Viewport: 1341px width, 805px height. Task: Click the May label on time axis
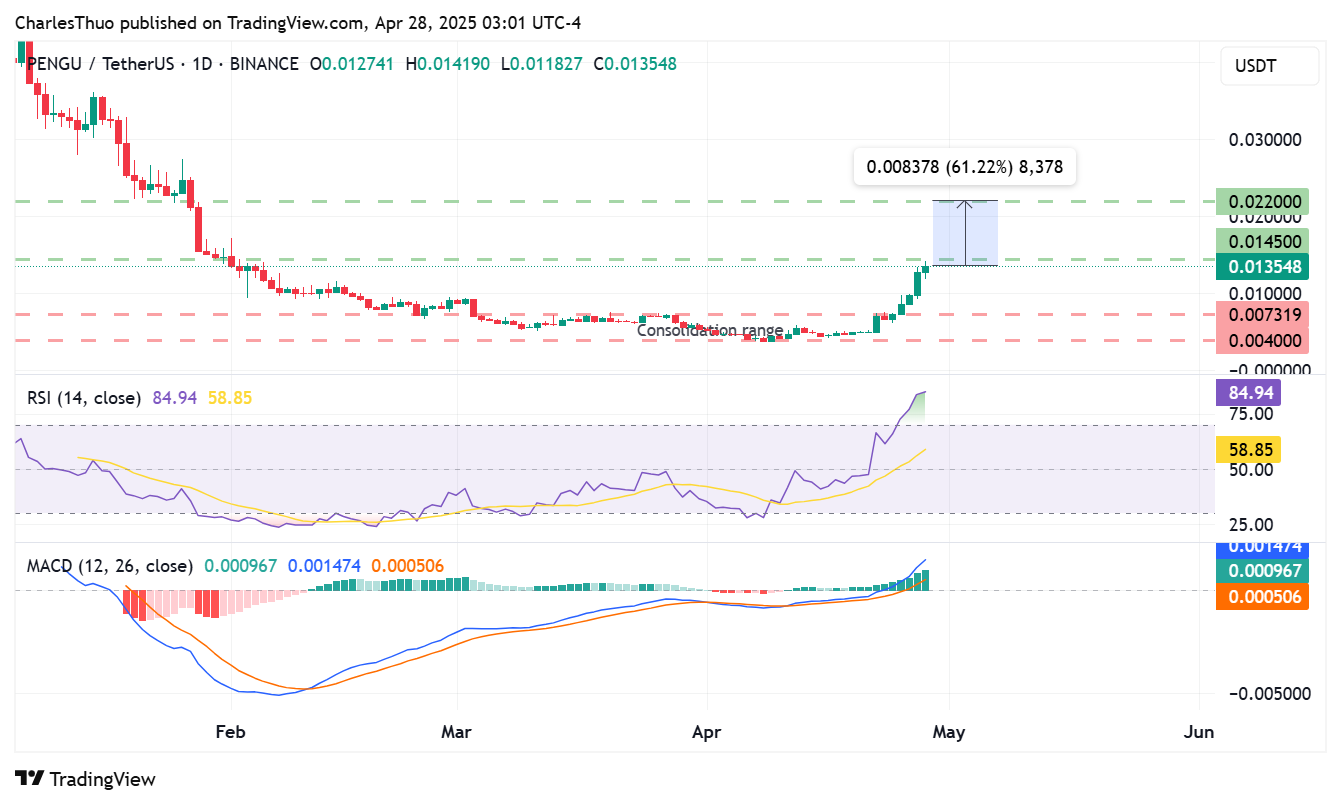(x=949, y=732)
